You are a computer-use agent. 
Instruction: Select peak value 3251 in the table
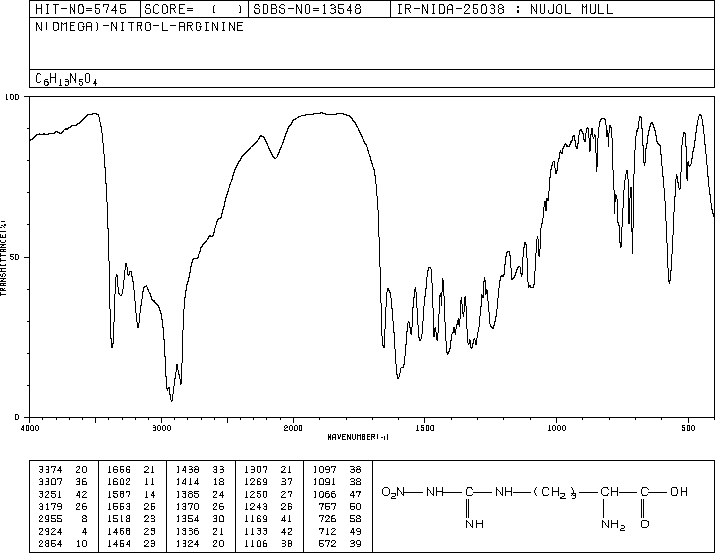pos(50,494)
